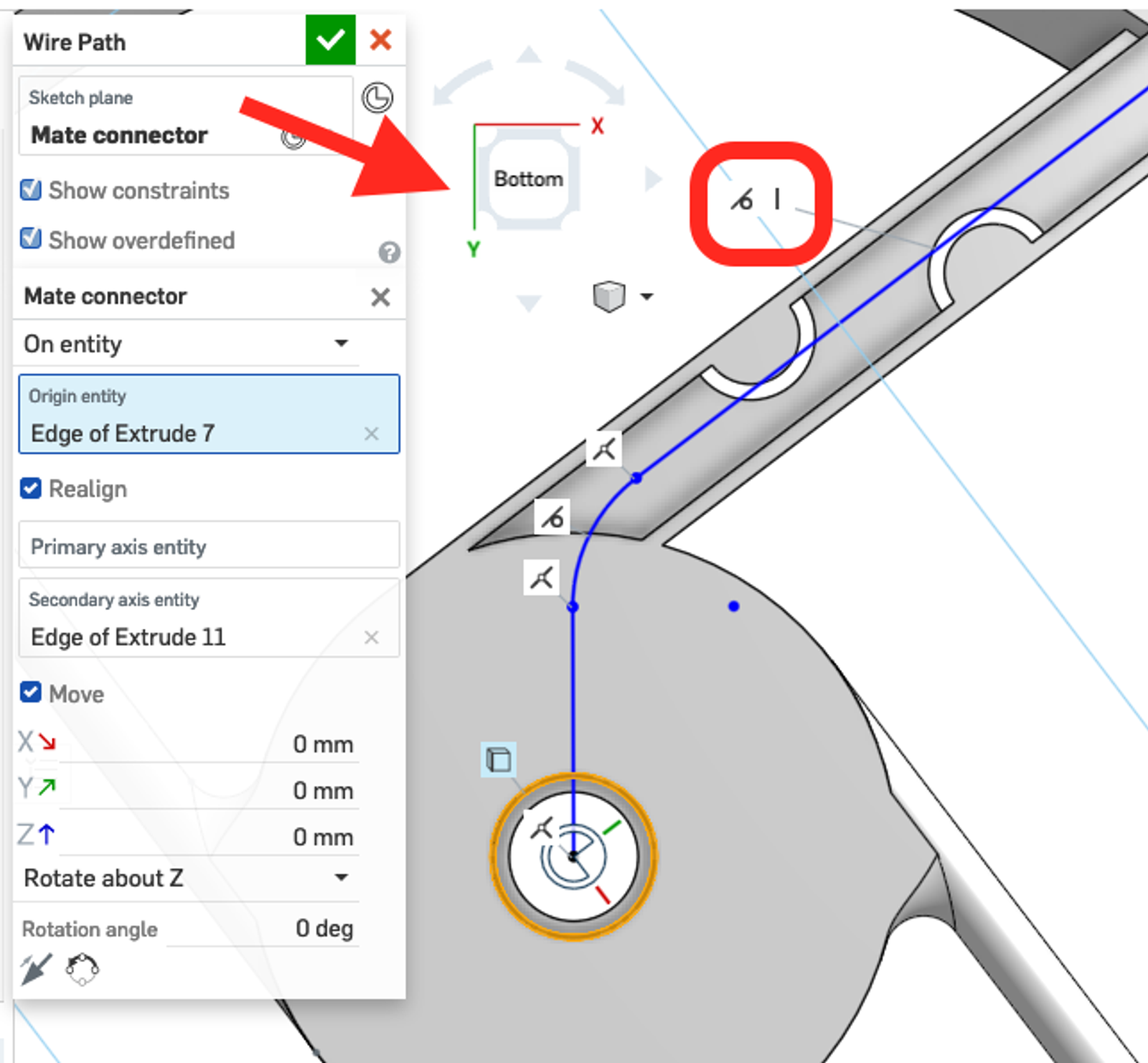Open the help question mark icon
The width and height of the screenshot is (1148, 1063).
pos(389,252)
